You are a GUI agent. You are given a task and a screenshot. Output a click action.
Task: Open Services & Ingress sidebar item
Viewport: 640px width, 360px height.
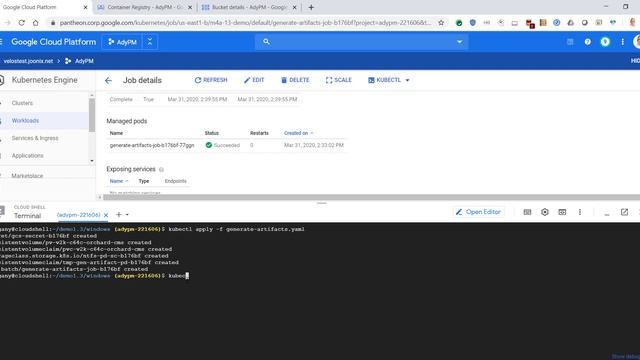pyautogui.click(x=35, y=138)
